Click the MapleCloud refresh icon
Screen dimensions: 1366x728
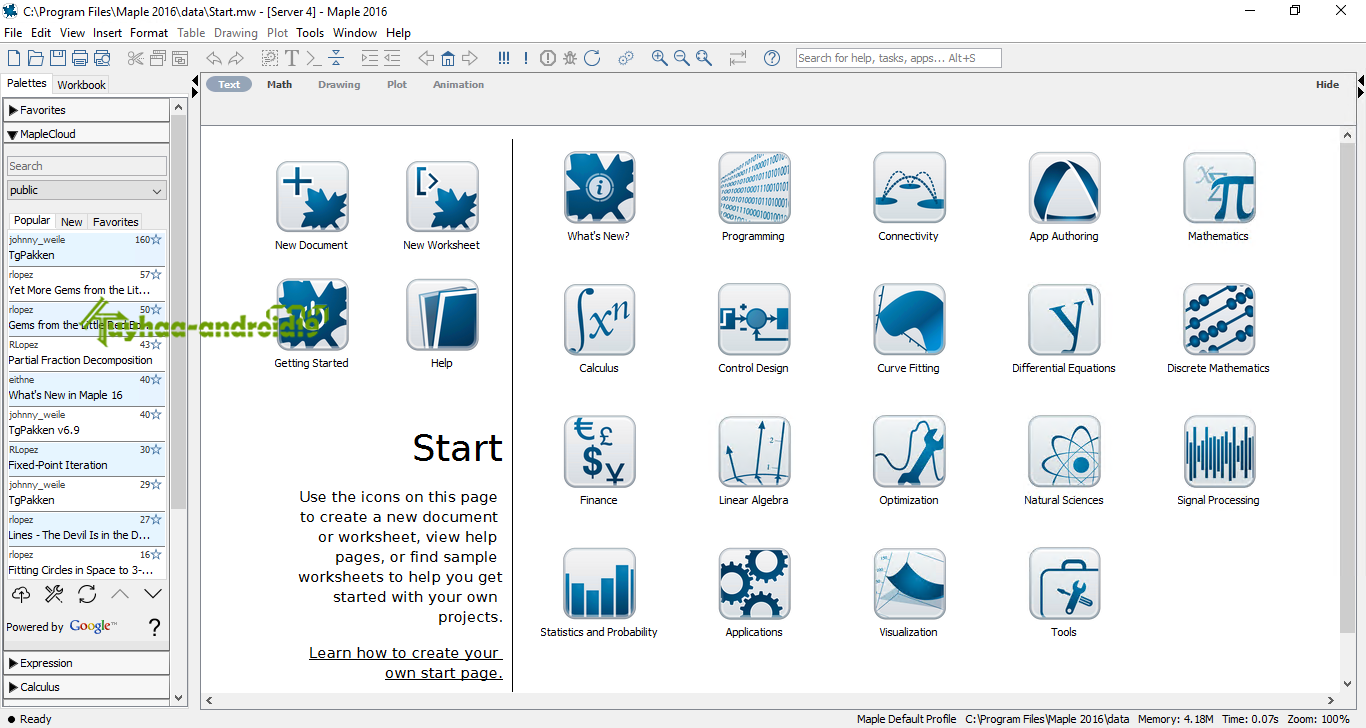click(87, 594)
